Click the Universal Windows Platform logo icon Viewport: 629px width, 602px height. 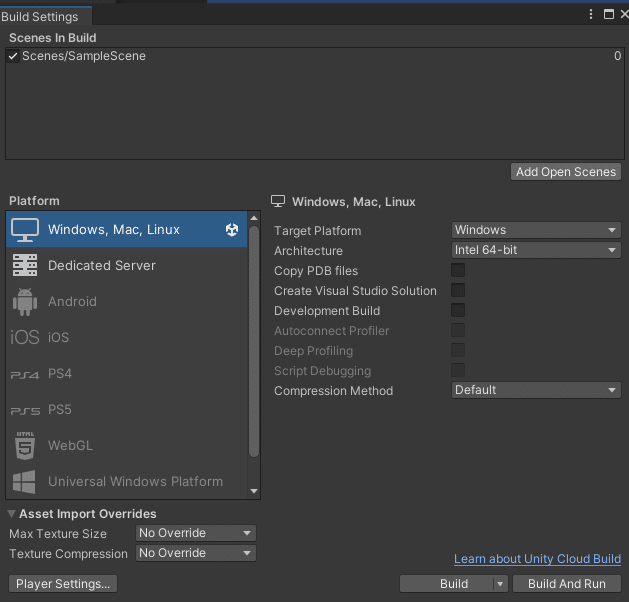(x=24, y=482)
